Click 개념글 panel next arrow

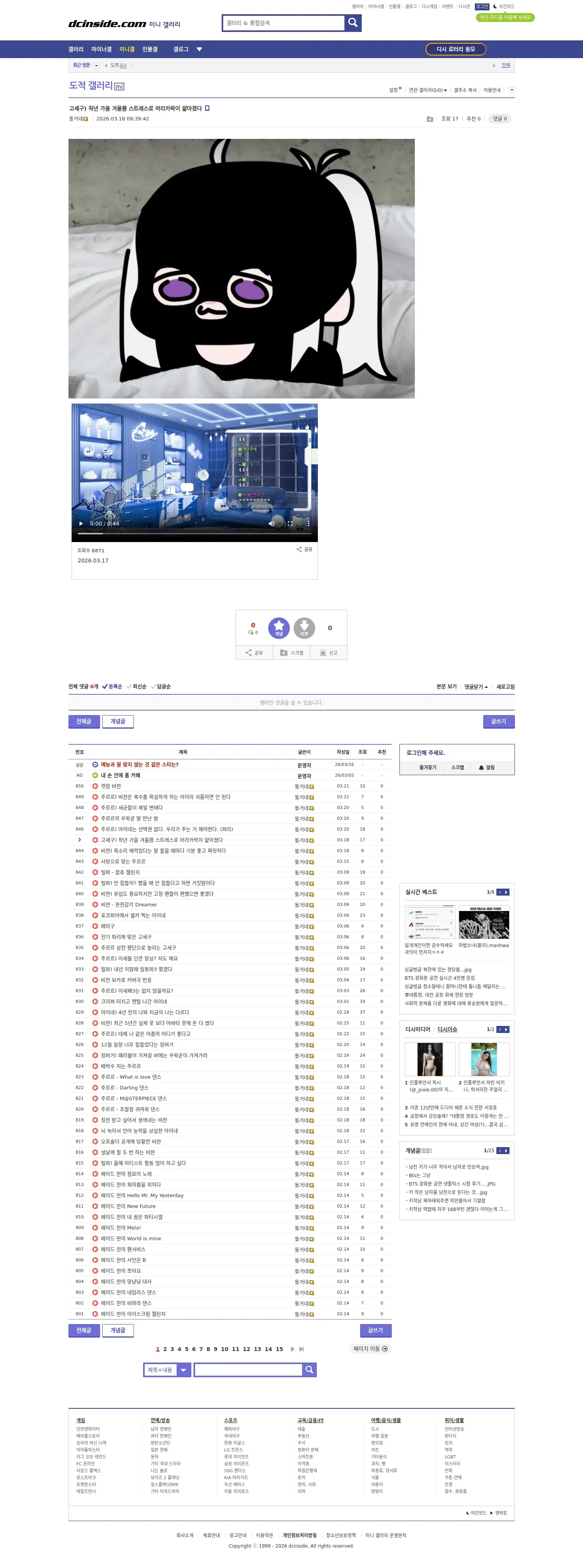pyautogui.click(x=506, y=1151)
